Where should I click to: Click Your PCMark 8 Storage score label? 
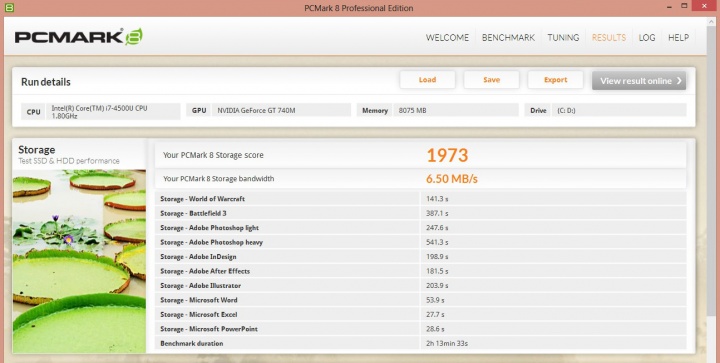[213, 155]
